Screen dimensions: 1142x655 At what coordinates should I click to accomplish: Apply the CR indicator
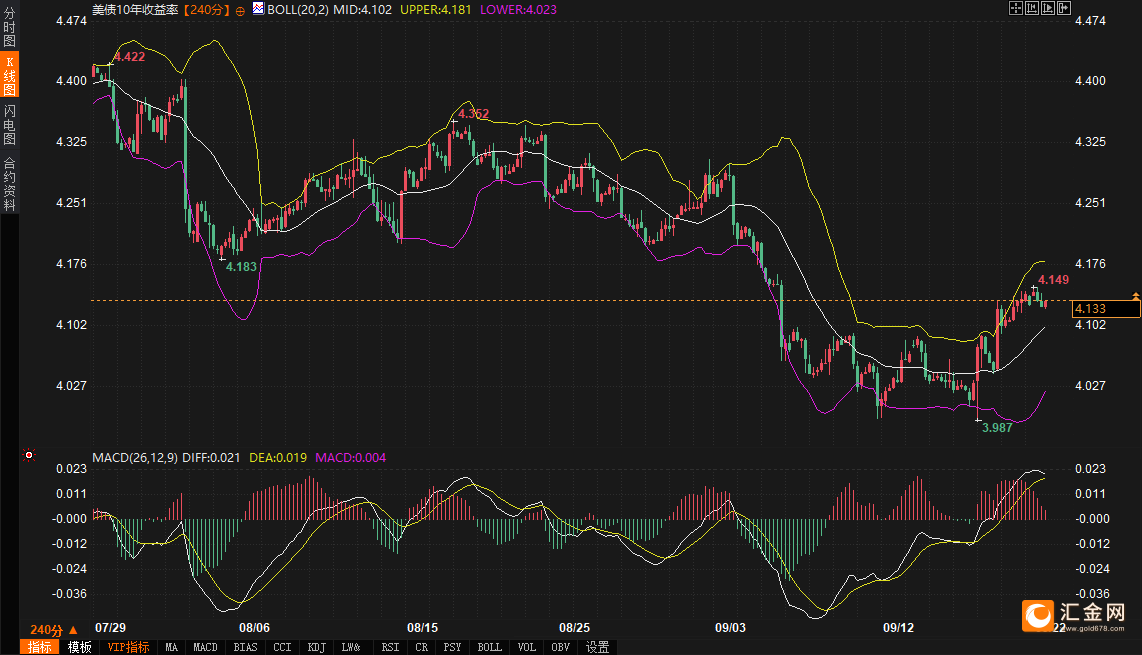tap(422, 647)
